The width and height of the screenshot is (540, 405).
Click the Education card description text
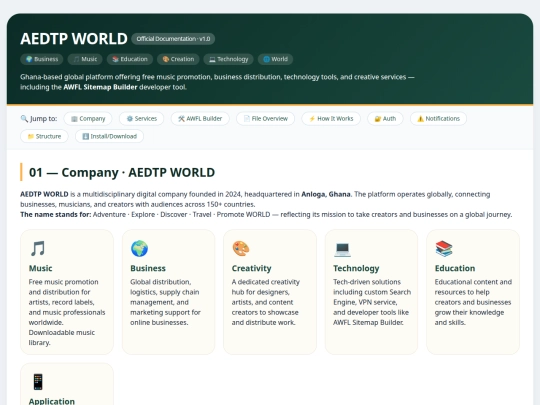(473, 302)
